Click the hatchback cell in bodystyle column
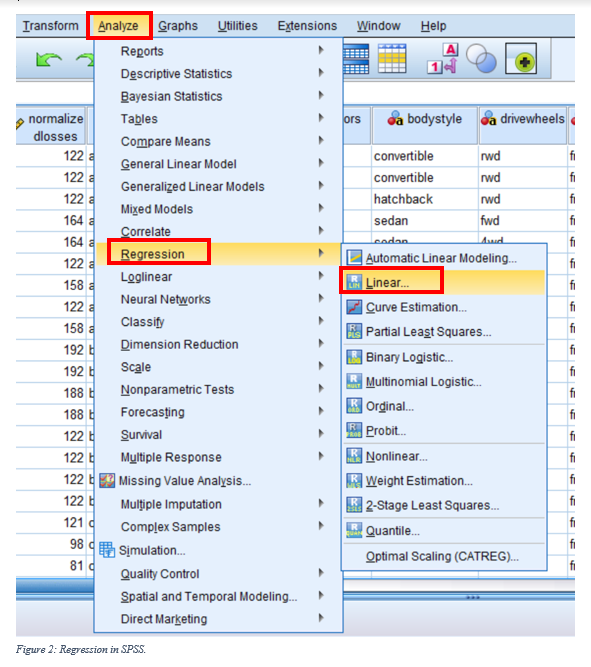The width and height of the screenshot is (591, 667). pyautogui.click(x=425, y=199)
